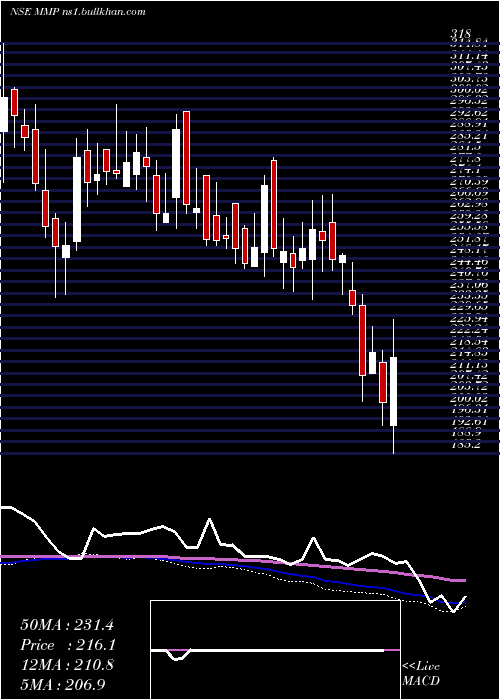Click the 318 price axis label
The image size is (500, 700).
[x=461, y=33]
